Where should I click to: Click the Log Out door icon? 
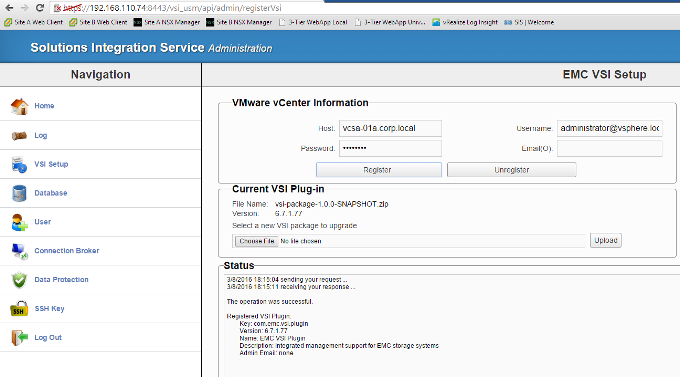click(x=20, y=338)
